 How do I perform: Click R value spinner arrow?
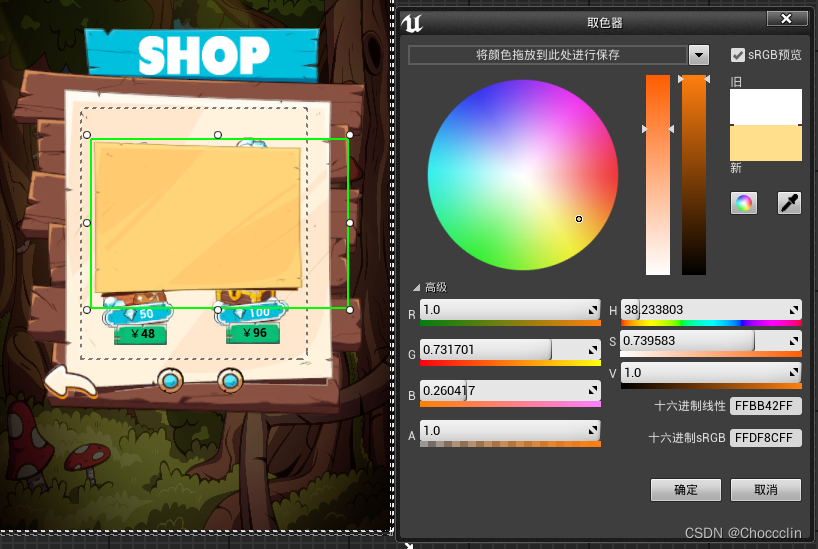click(x=593, y=310)
